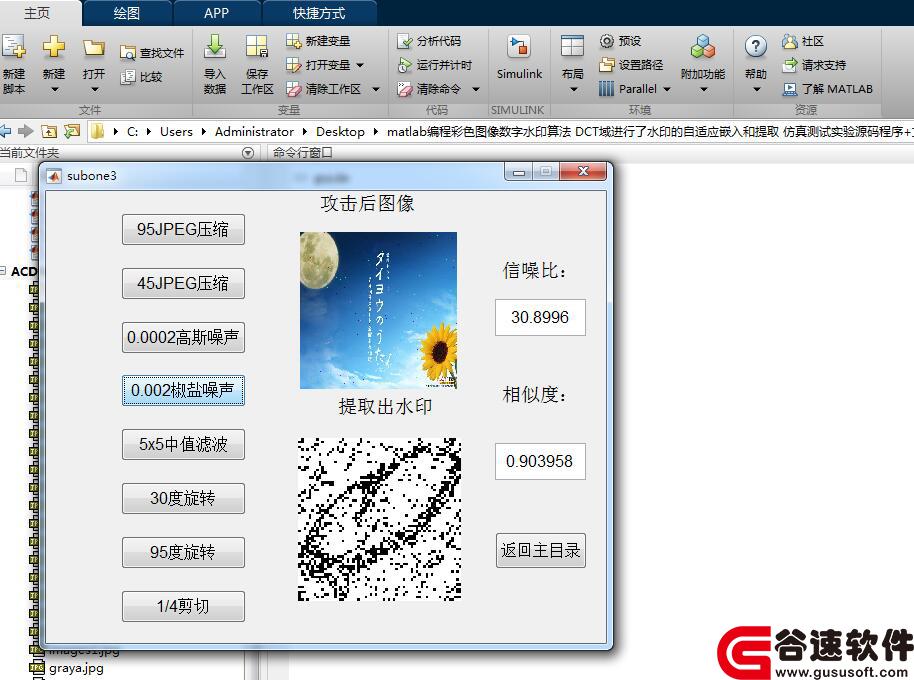
Task: Collapse the ACD tree node
Action: tap(3, 271)
